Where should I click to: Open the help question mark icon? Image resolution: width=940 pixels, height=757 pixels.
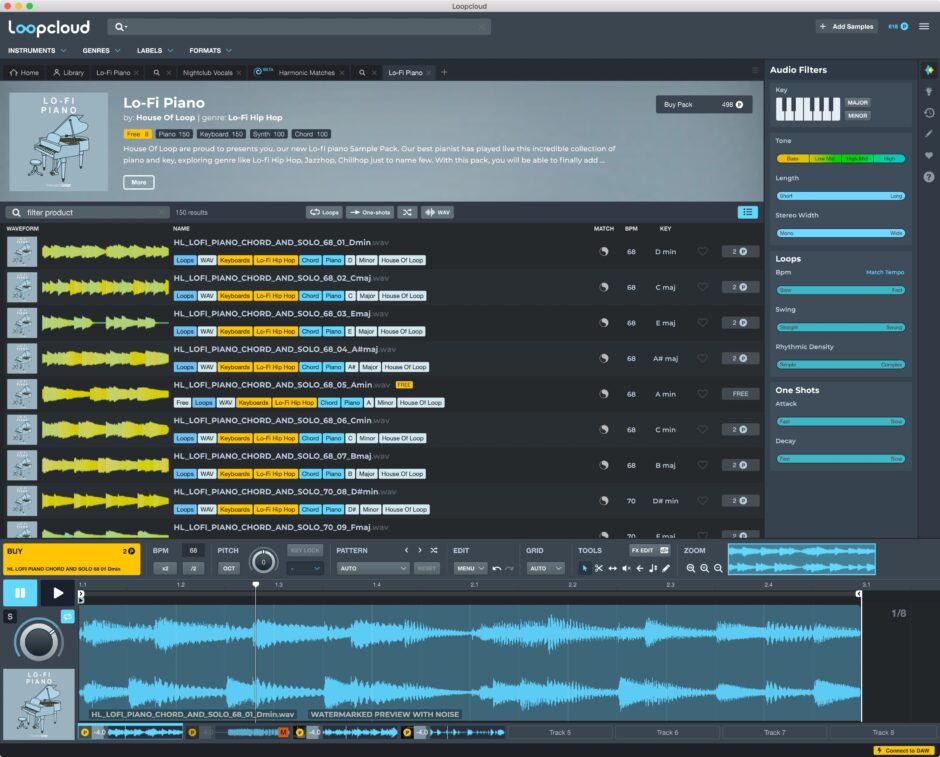click(929, 177)
